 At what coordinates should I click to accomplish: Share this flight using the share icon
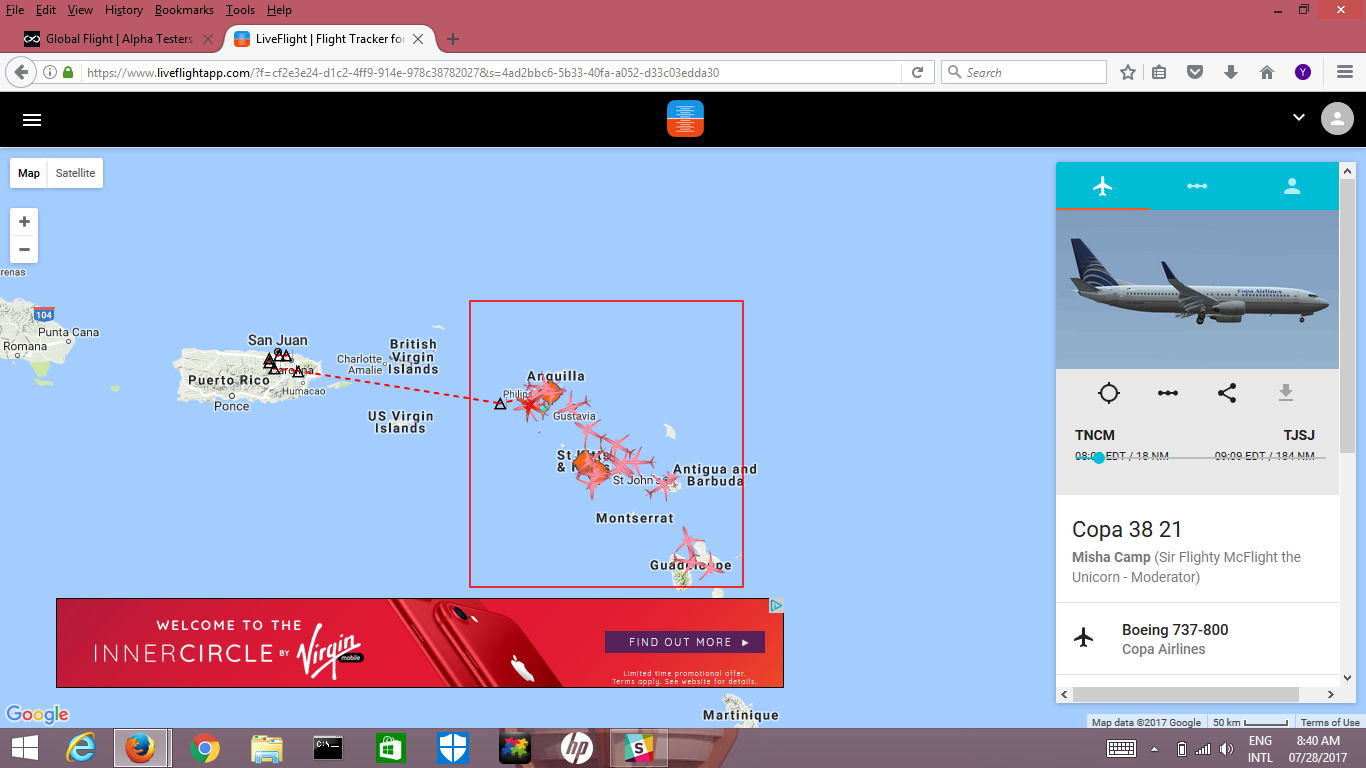(1227, 393)
